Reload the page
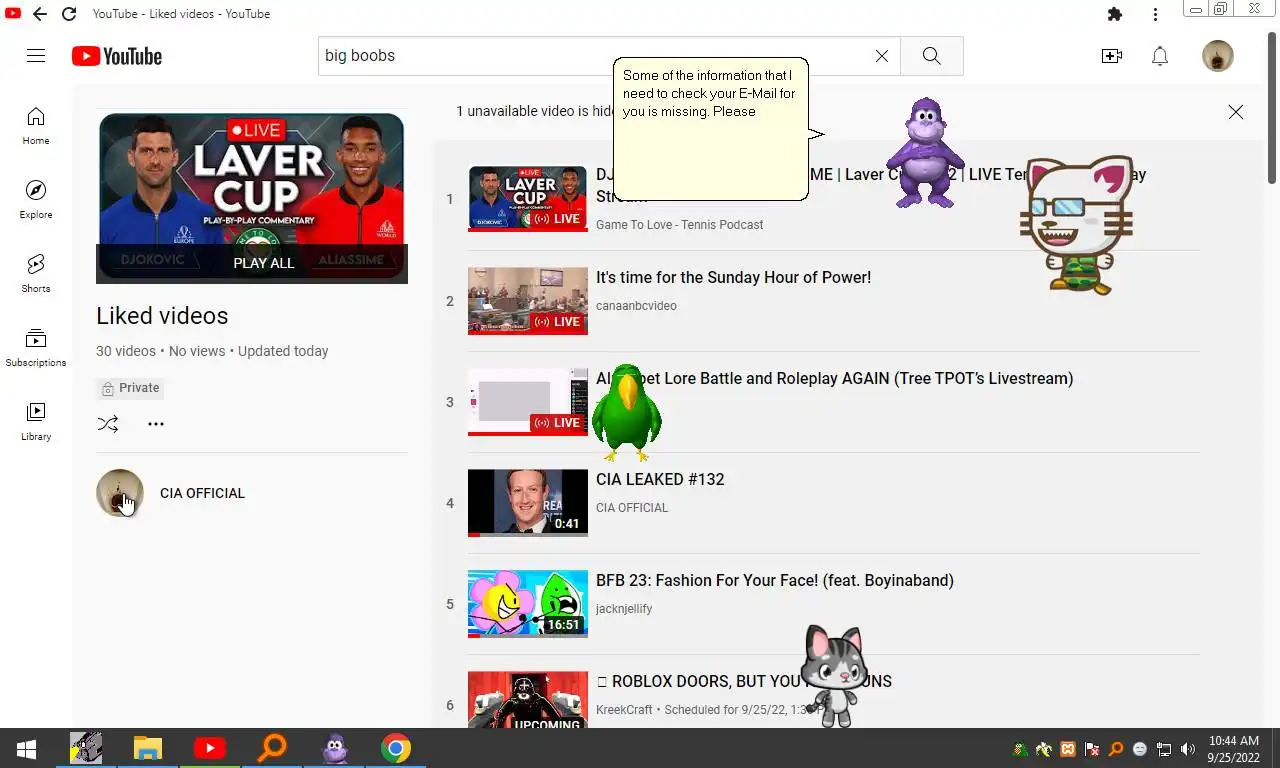The width and height of the screenshot is (1280, 768). pyautogui.click(x=69, y=14)
